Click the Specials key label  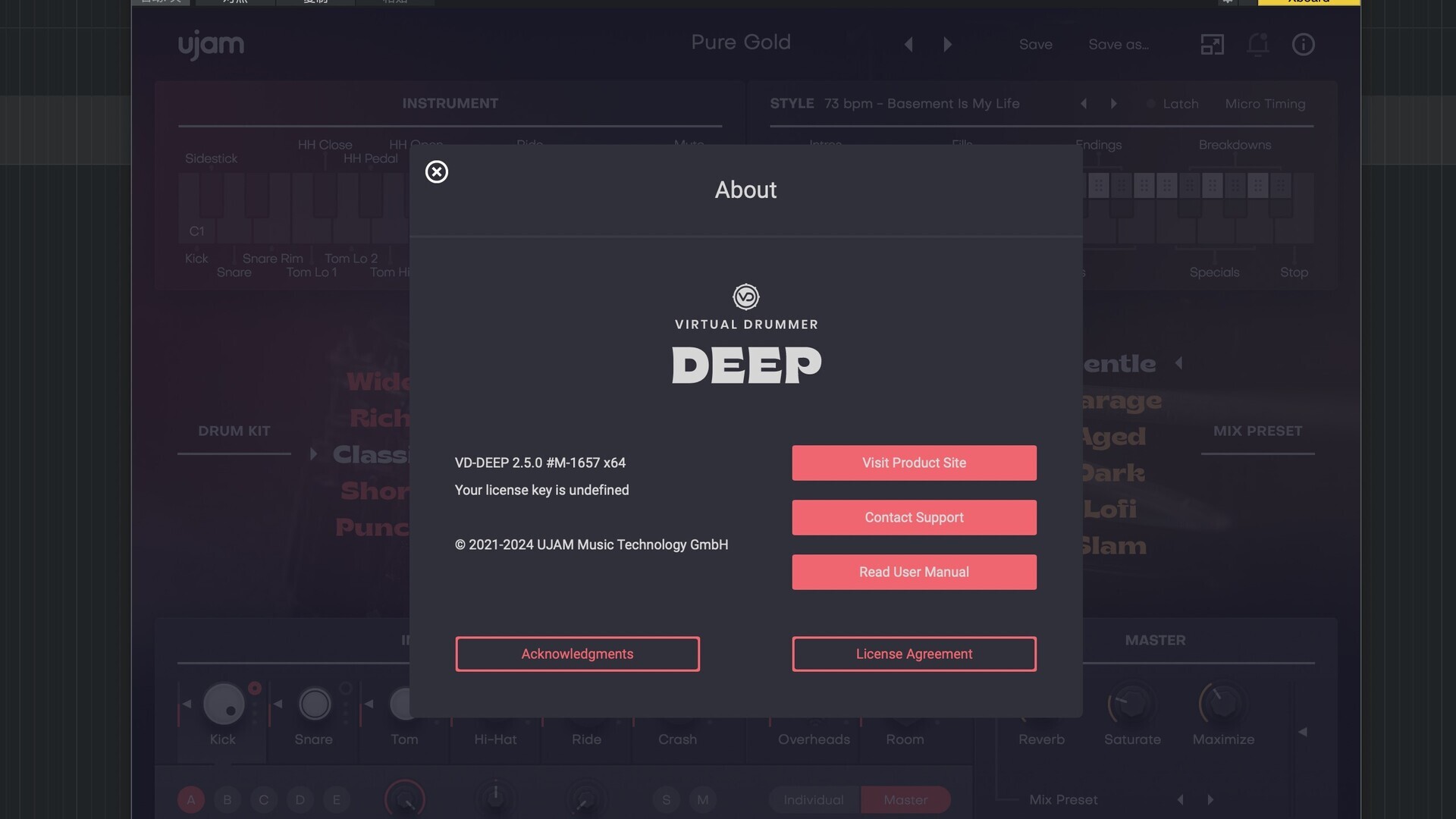1214,272
